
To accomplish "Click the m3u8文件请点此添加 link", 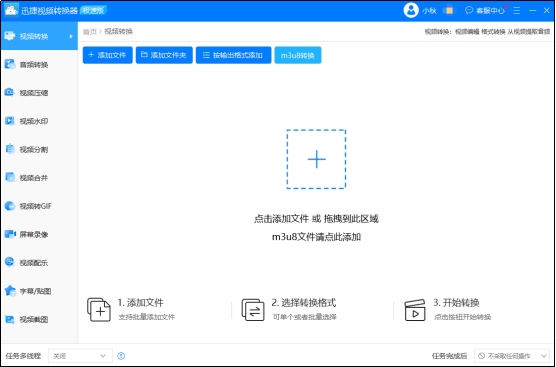I will point(316,237).
